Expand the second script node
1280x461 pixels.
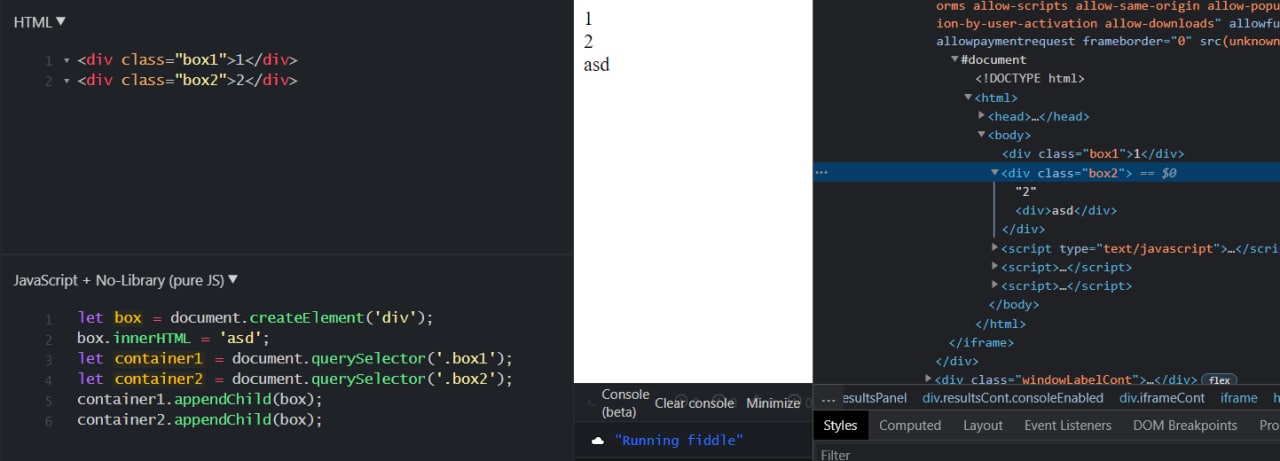[994, 267]
